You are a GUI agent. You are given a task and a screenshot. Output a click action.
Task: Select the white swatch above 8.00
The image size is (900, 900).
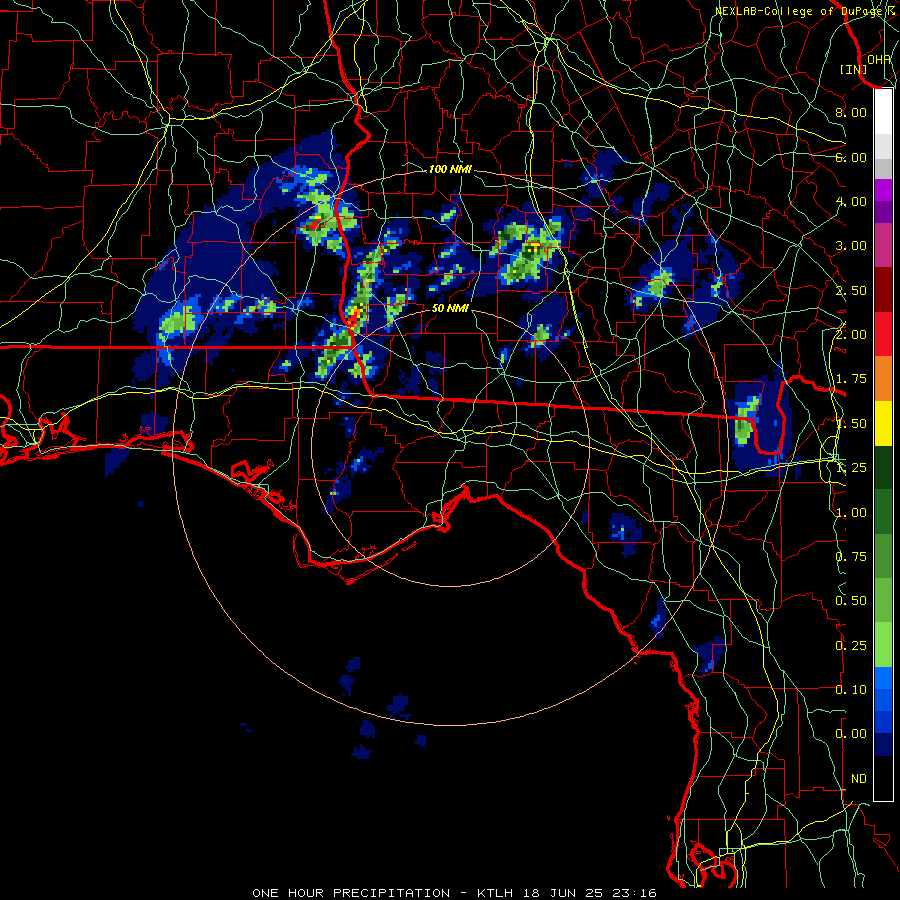883,112
